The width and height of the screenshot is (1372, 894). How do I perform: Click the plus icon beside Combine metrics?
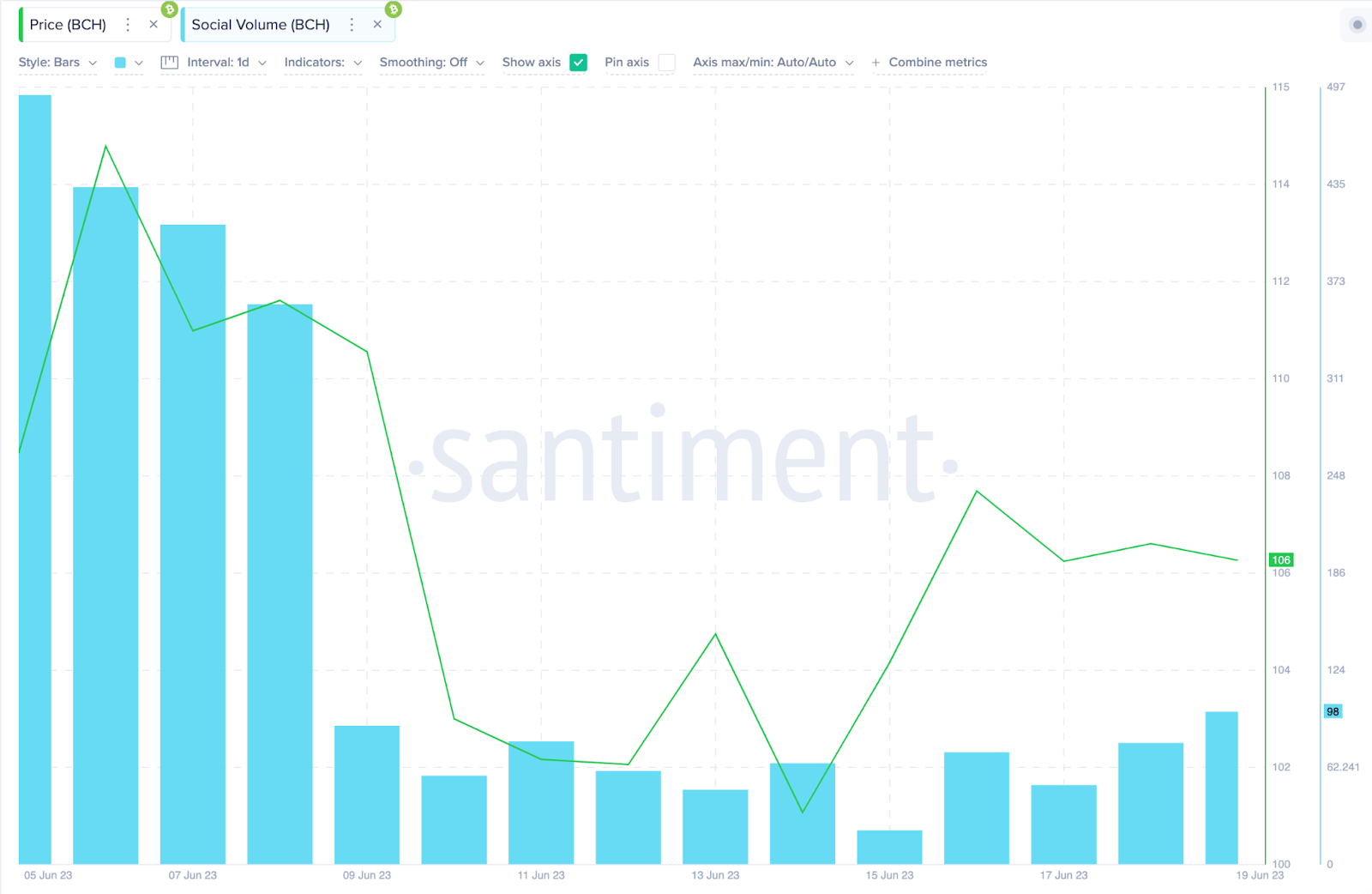876,63
